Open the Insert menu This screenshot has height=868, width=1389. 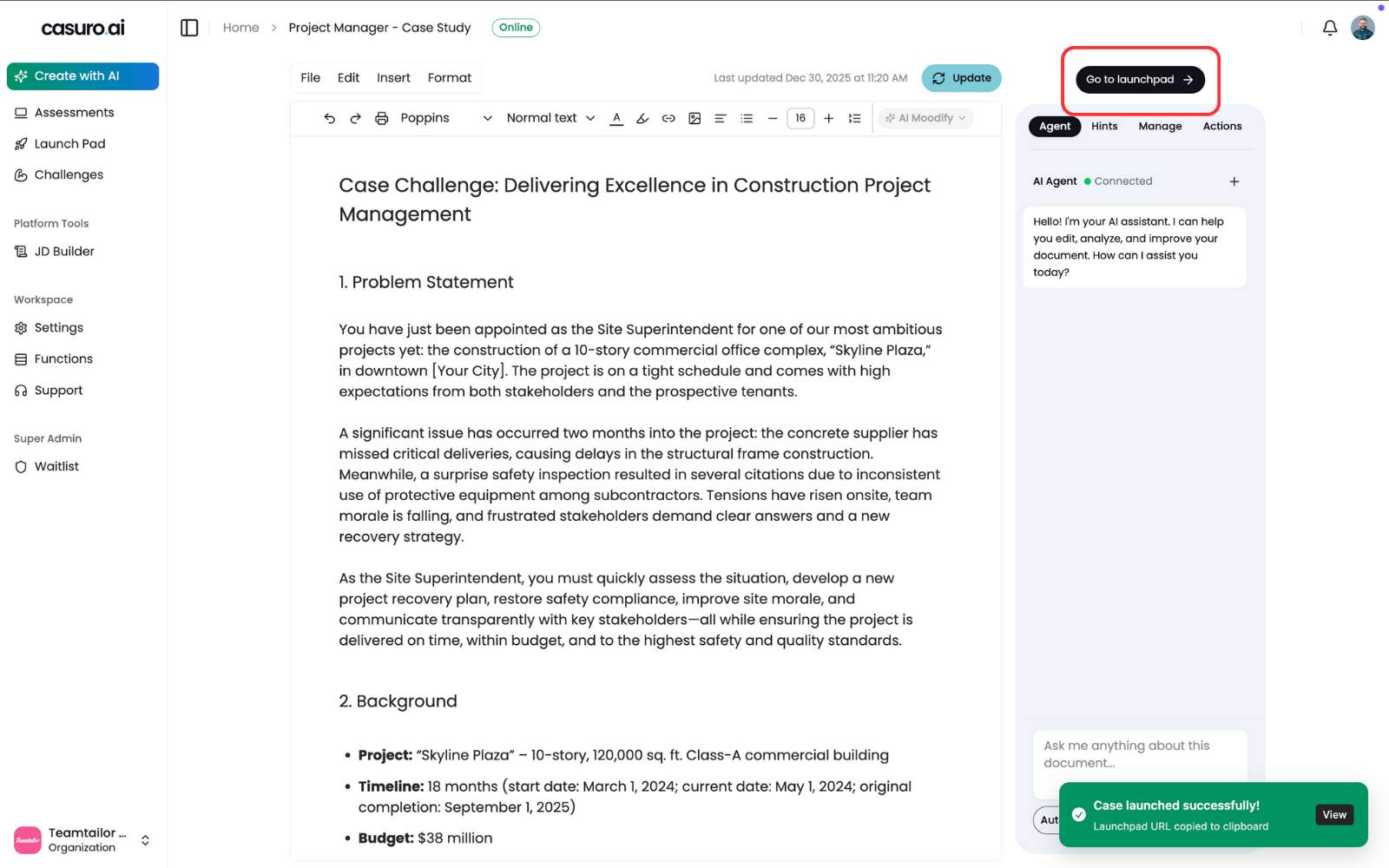point(393,78)
